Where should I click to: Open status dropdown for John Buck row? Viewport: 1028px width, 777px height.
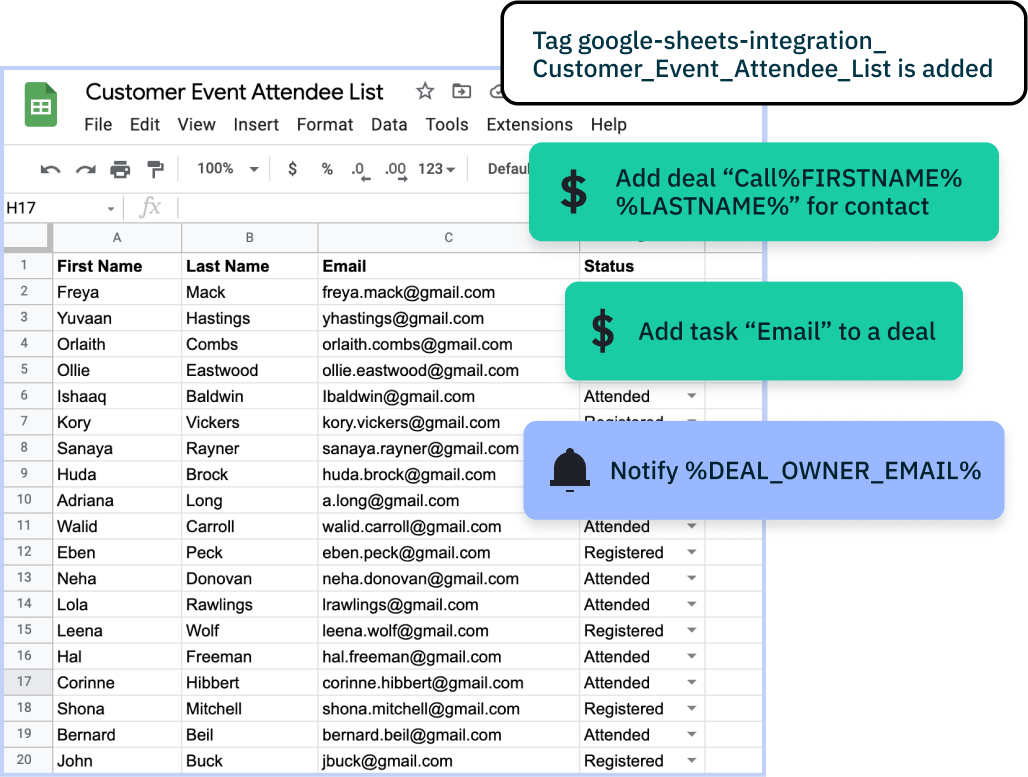691,761
